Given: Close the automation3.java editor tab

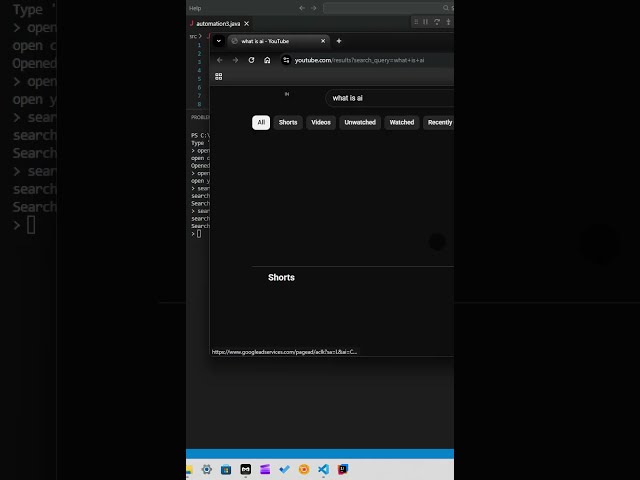Looking at the screenshot, I should pyautogui.click(x=246, y=24).
